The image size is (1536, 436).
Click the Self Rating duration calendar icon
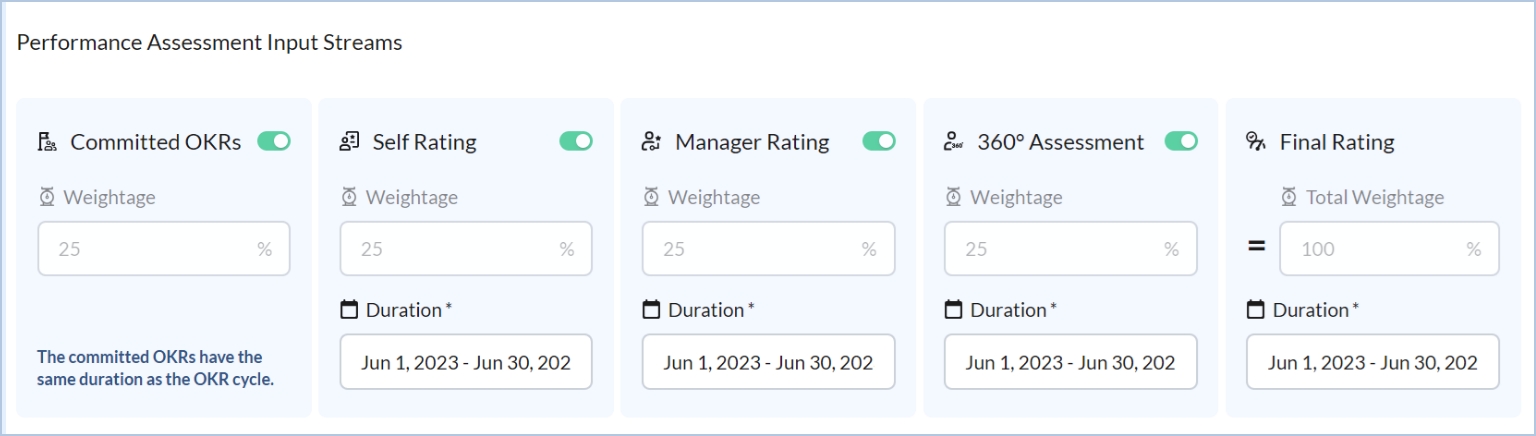[349, 310]
